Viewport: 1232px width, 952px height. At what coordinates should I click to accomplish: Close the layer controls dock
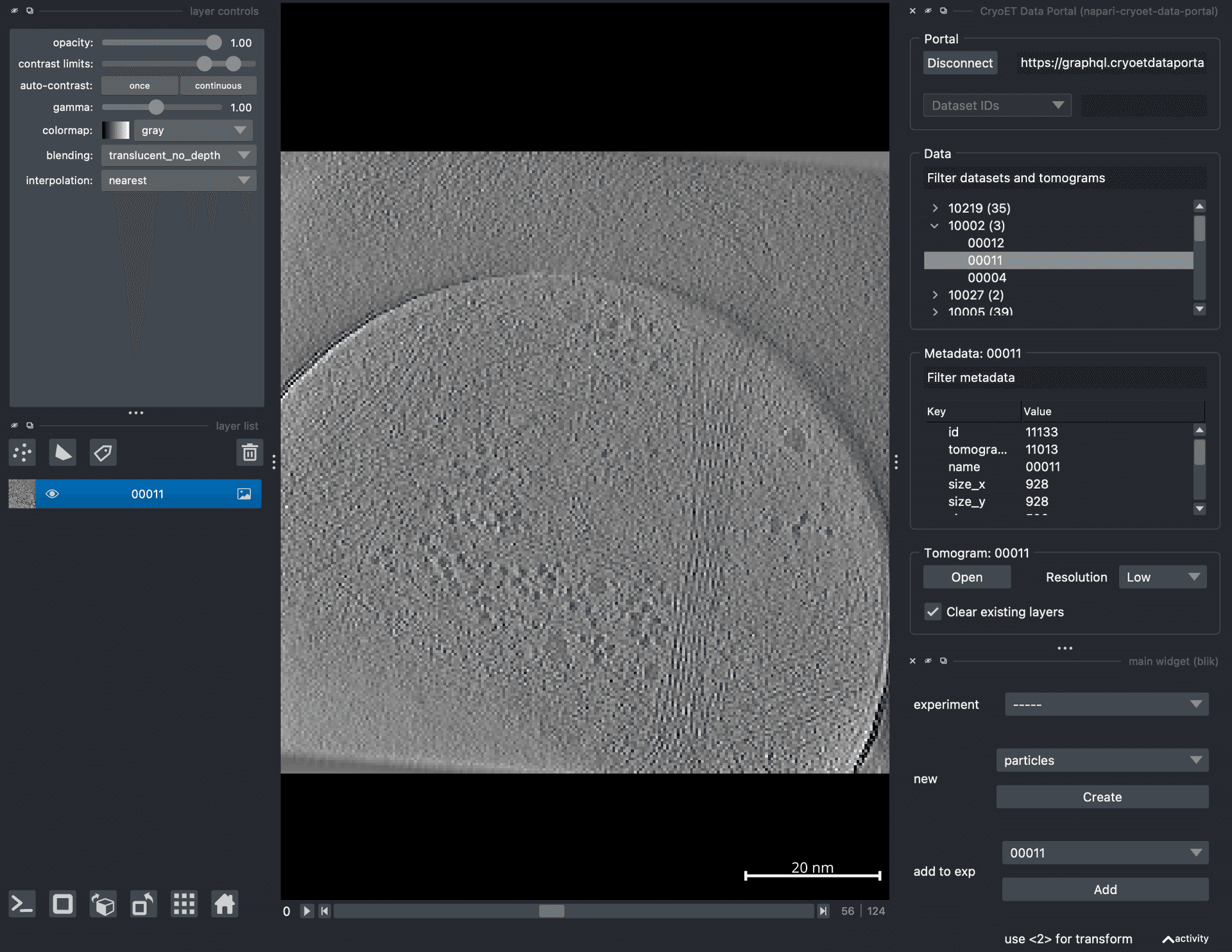[14, 11]
